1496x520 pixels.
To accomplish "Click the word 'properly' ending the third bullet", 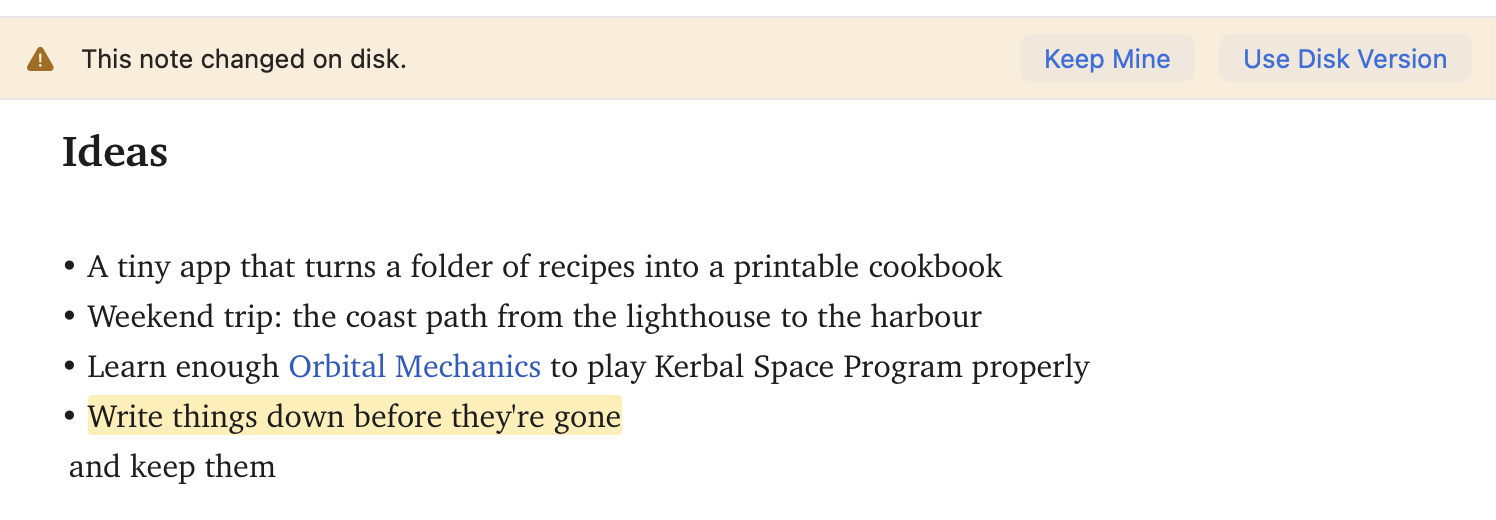I will [1030, 368].
